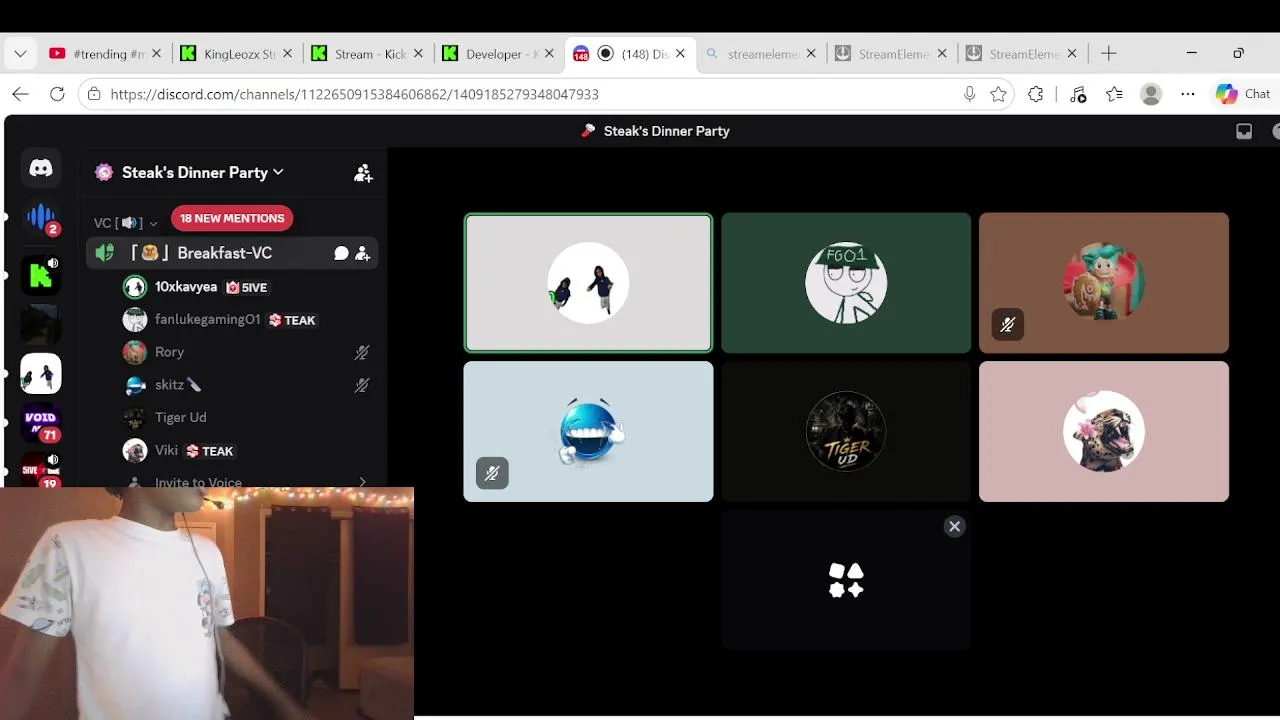The image size is (1280, 720).
Task: Open the white server icon with two figures
Action: (41, 374)
